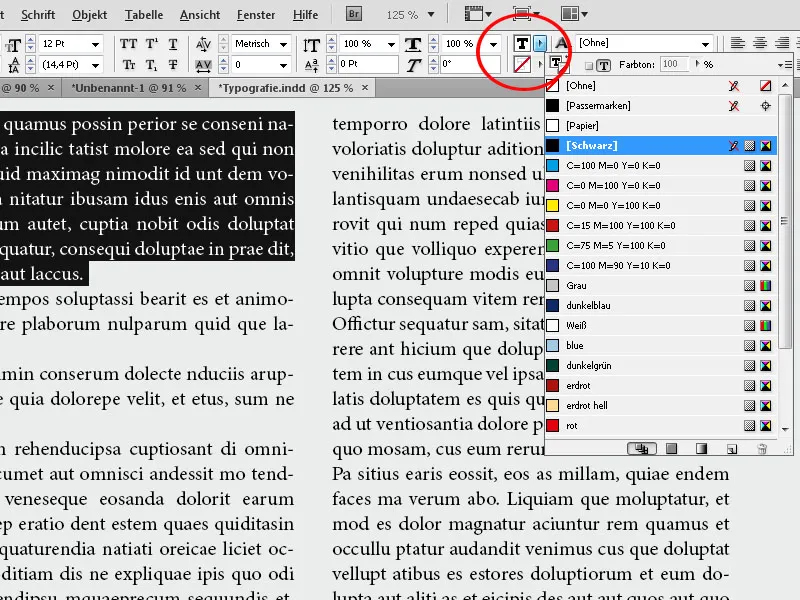
Task: Open character style [Ohne] dropdown
Action: point(705,44)
